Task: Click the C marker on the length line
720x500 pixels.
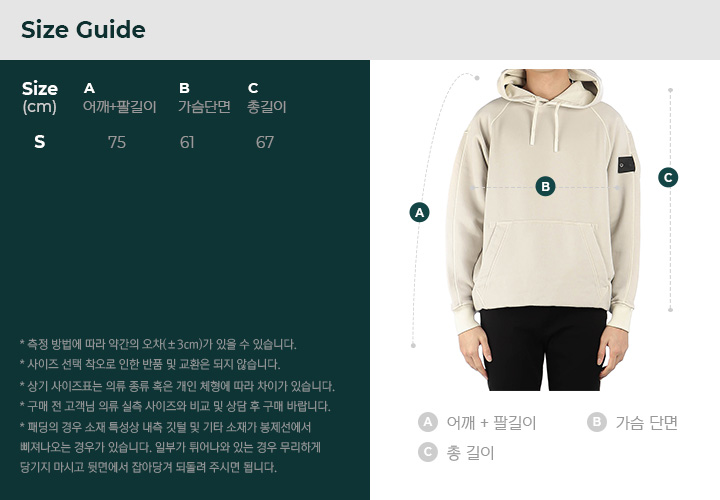Action: (x=668, y=177)
